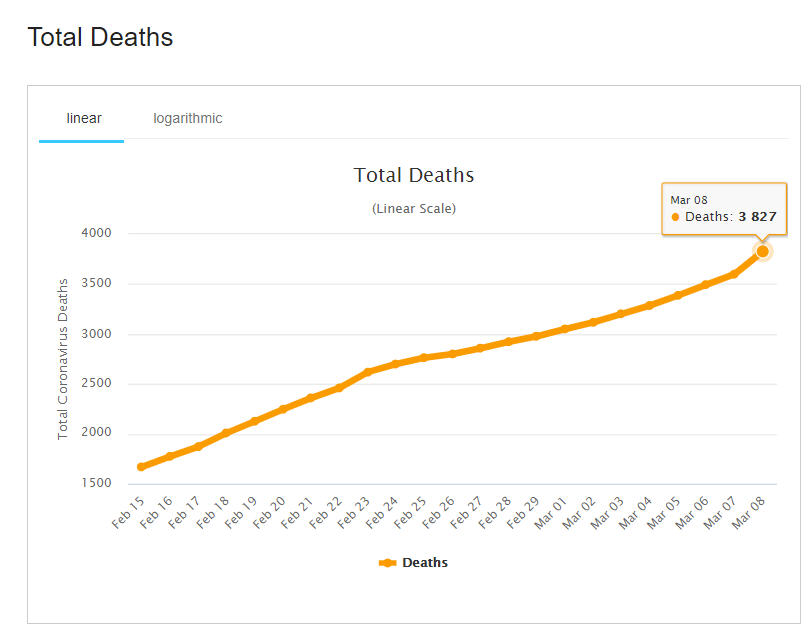Click the Mar 04 data point
The width and height of the screenshot is (810, 639).
649,305
